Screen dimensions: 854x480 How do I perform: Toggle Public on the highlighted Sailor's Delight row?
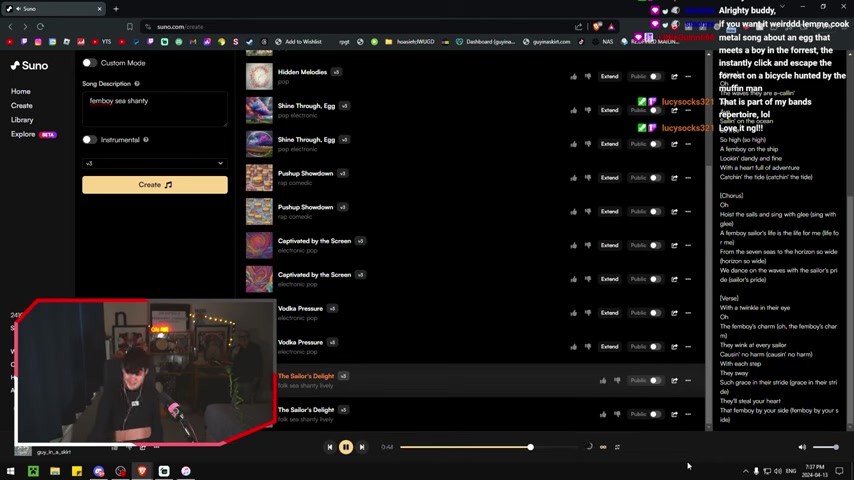[x=656, y=380]
